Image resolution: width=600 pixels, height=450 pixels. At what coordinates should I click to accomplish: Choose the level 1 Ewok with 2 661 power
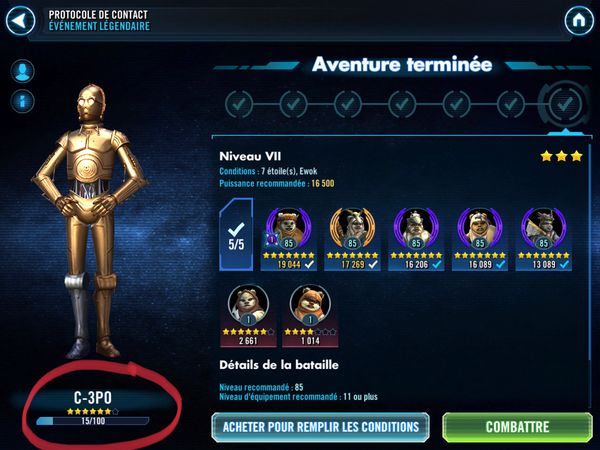tap(248, 315)
